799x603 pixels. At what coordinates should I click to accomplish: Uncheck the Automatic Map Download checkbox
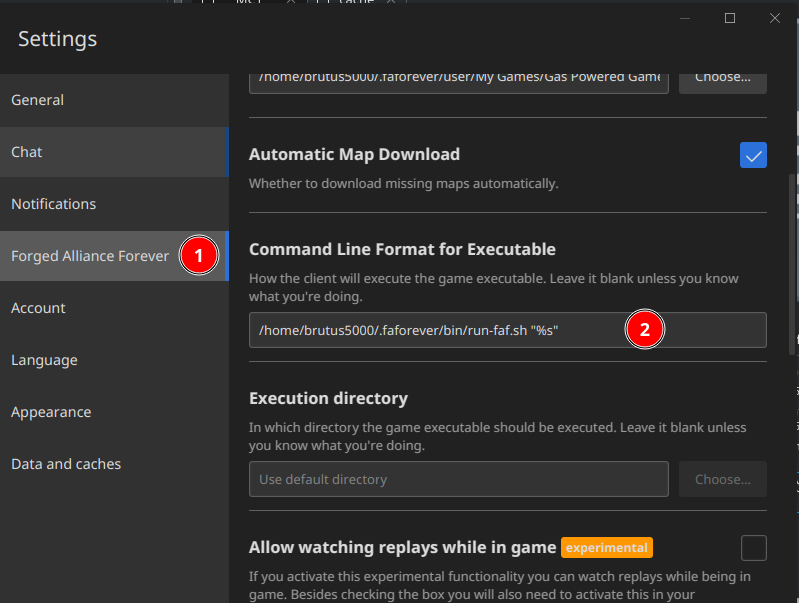click(x=753, y=155)
